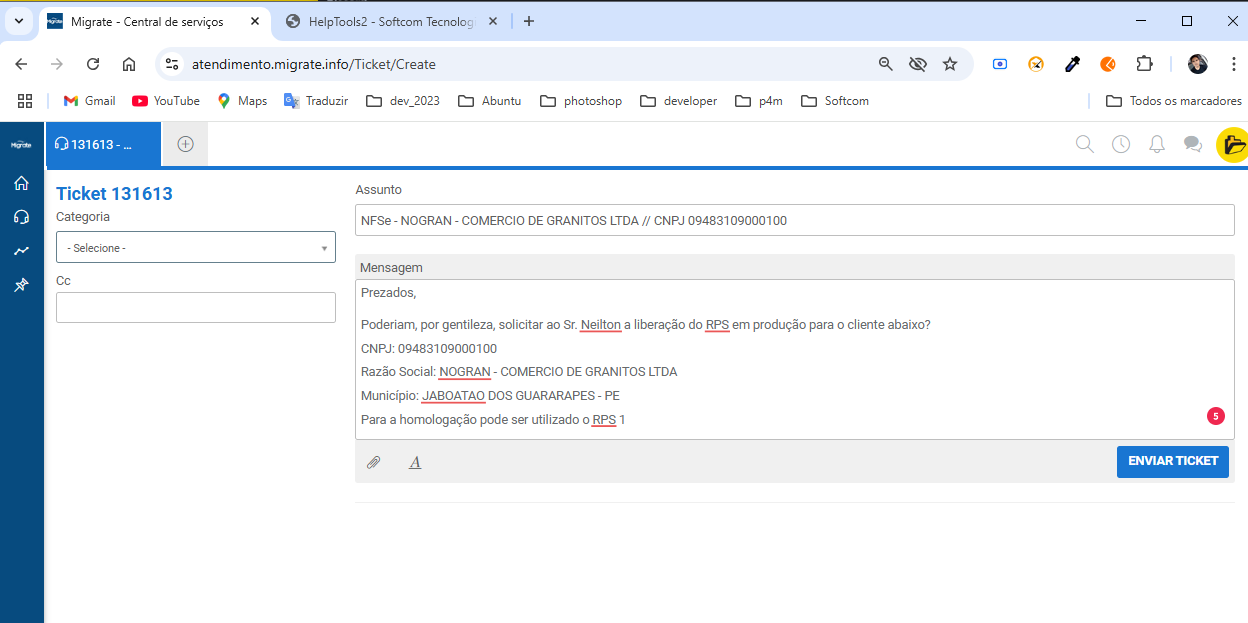1248x623 pixels.
Task: Open the notifications bell icon
Action: 1156,144
